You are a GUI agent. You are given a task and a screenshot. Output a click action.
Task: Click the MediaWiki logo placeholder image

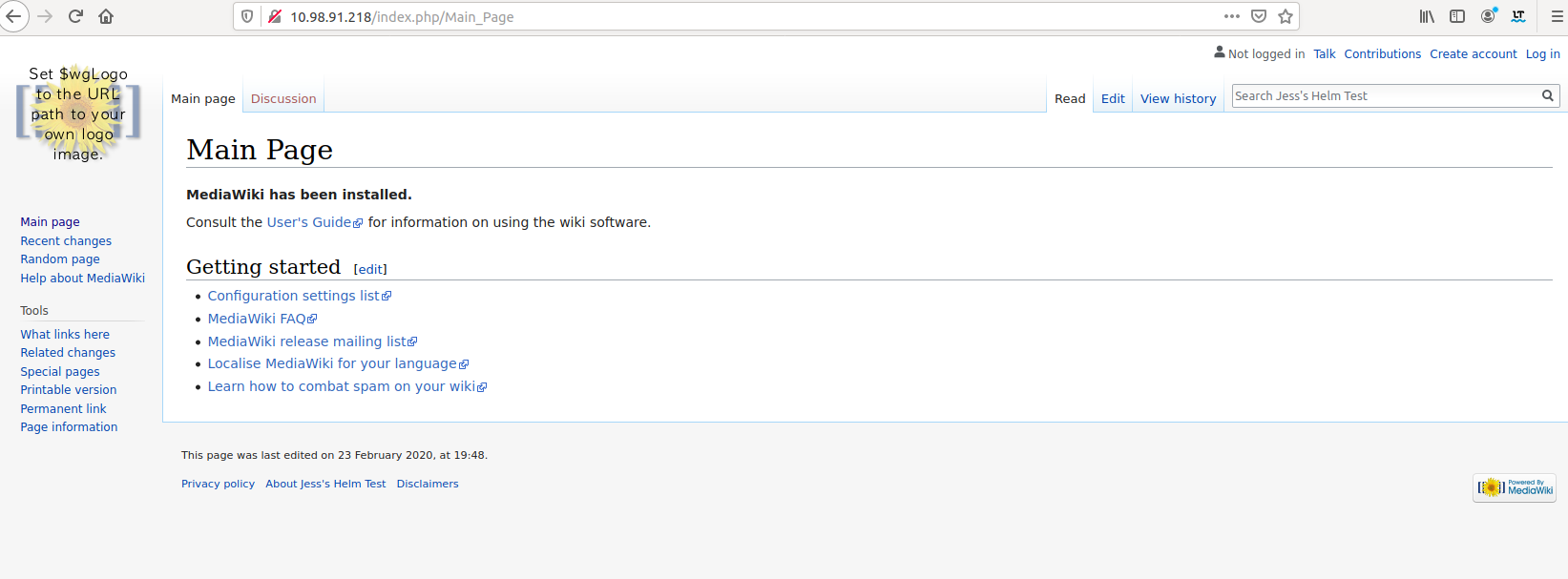coord(78,114)
